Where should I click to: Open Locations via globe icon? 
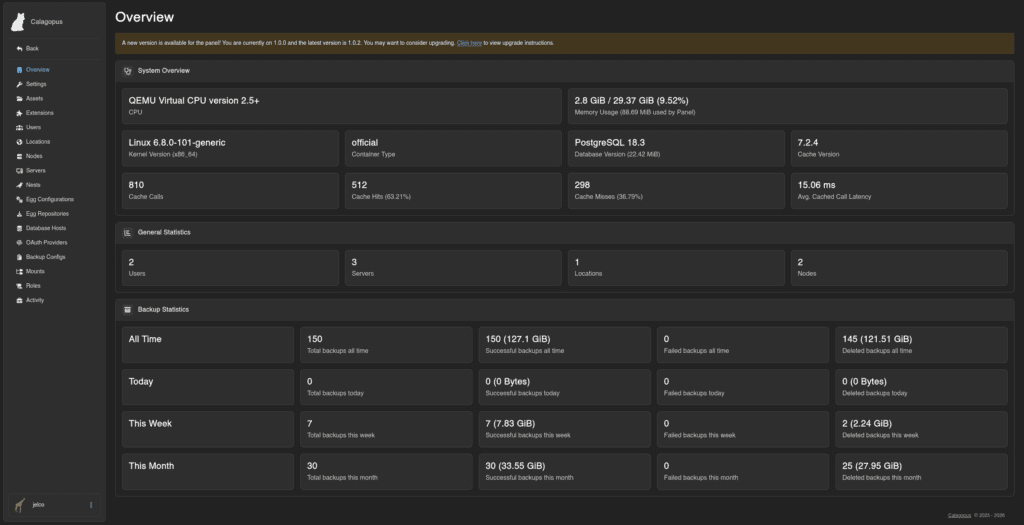(20, 142)
